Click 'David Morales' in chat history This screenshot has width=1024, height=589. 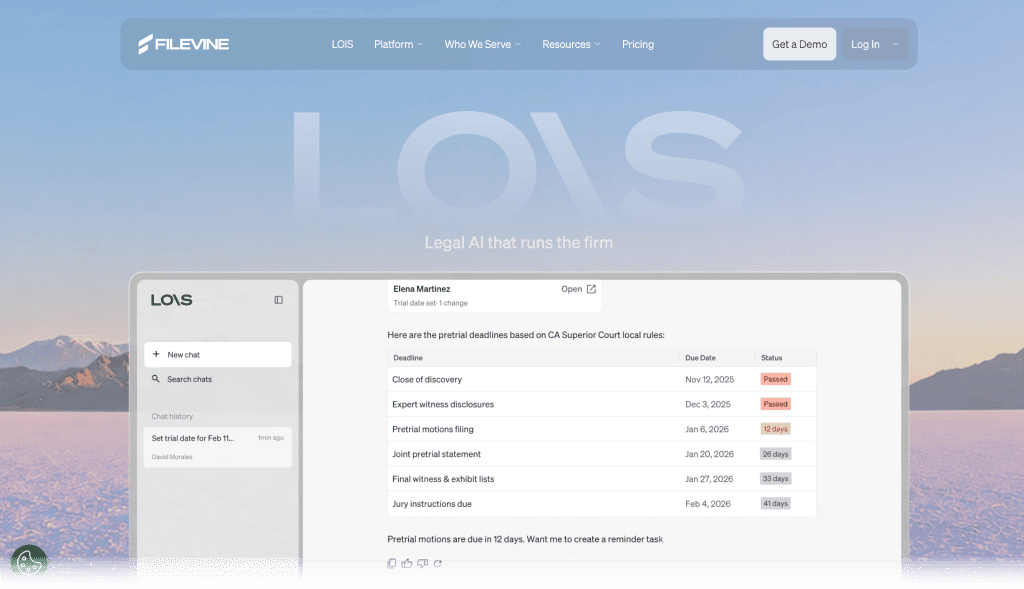(172, 456)
